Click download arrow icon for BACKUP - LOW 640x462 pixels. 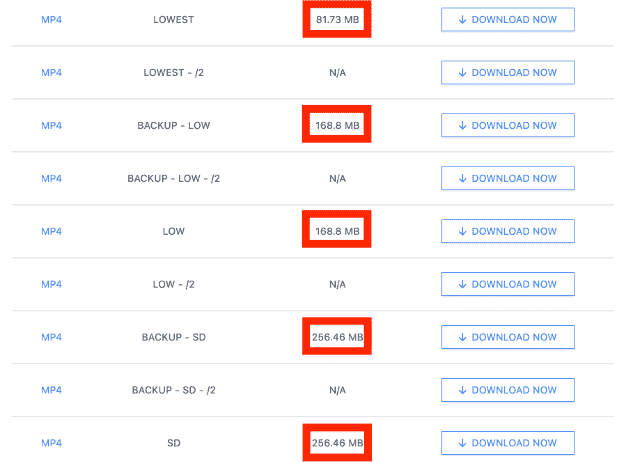coord(462,125)
